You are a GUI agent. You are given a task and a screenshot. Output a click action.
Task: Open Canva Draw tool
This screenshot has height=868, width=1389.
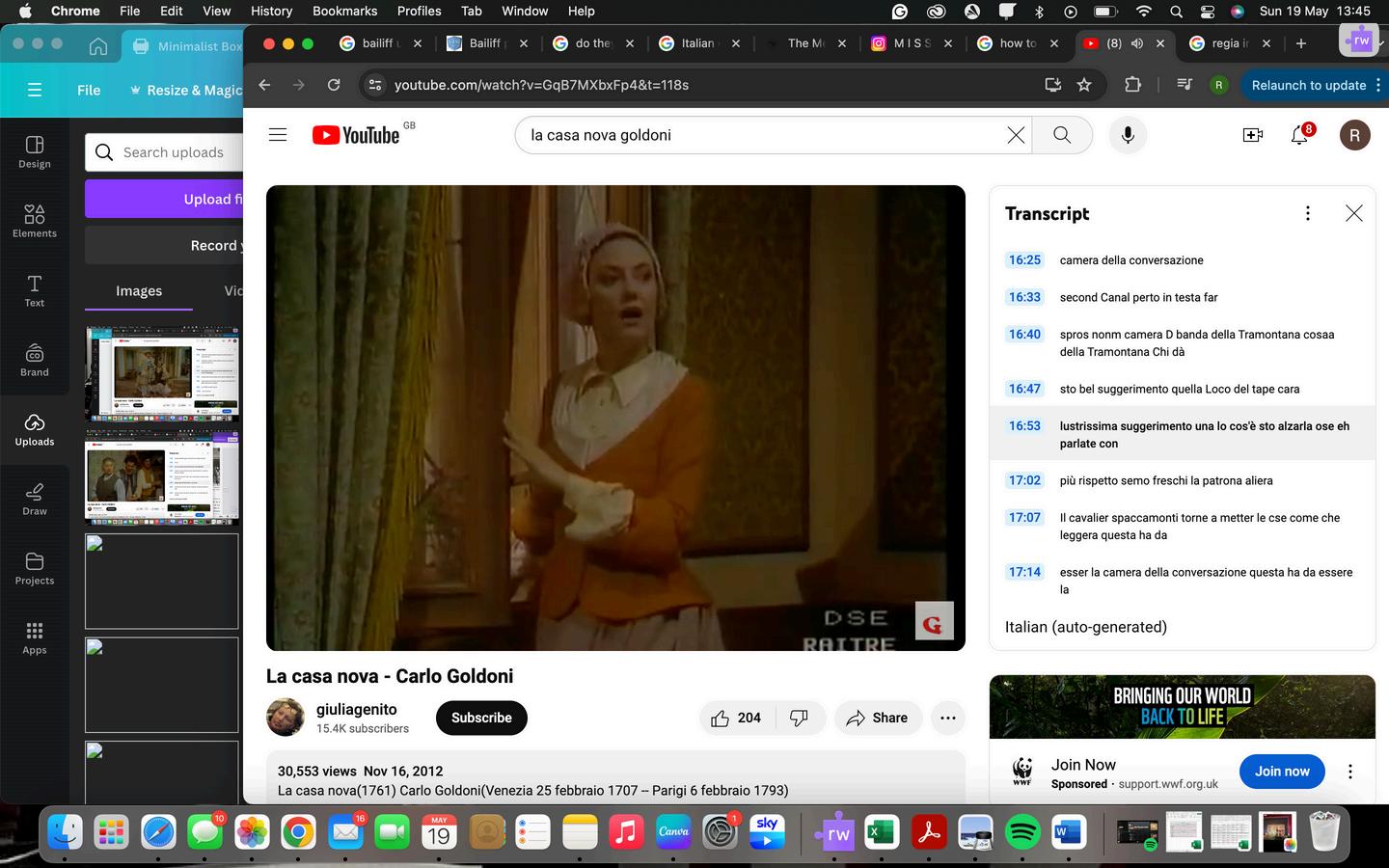coord(35,499)
